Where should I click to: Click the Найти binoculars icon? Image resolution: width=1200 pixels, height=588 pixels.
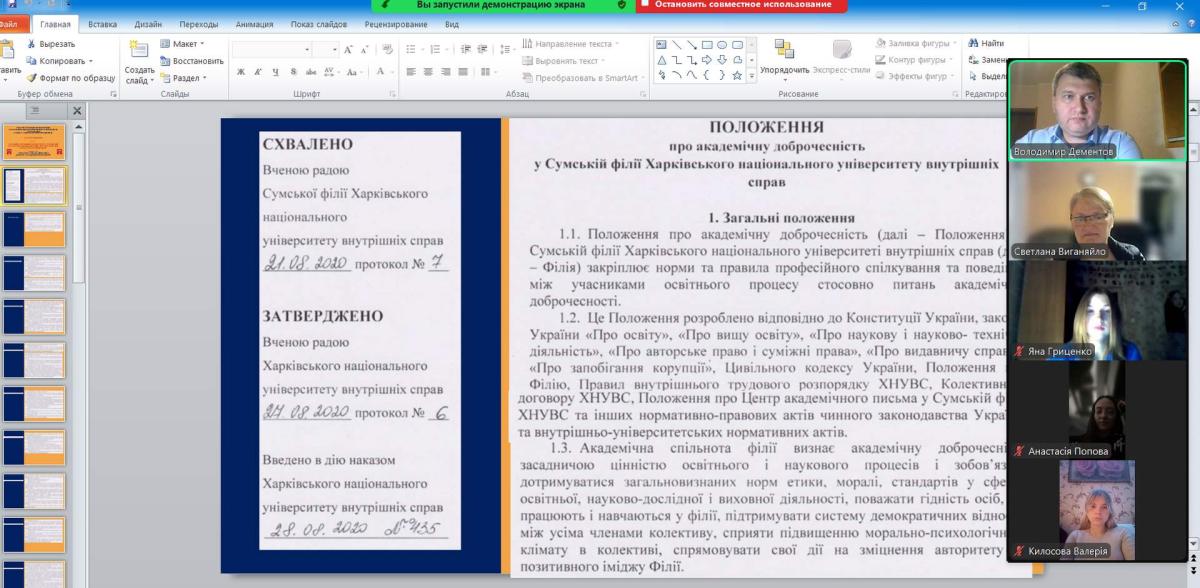tap(972, 44)
